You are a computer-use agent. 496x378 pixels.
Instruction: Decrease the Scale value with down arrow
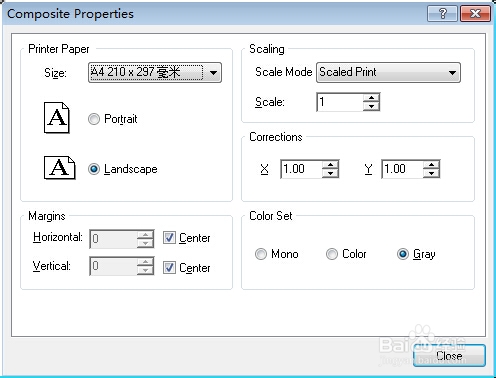point(371,106)
